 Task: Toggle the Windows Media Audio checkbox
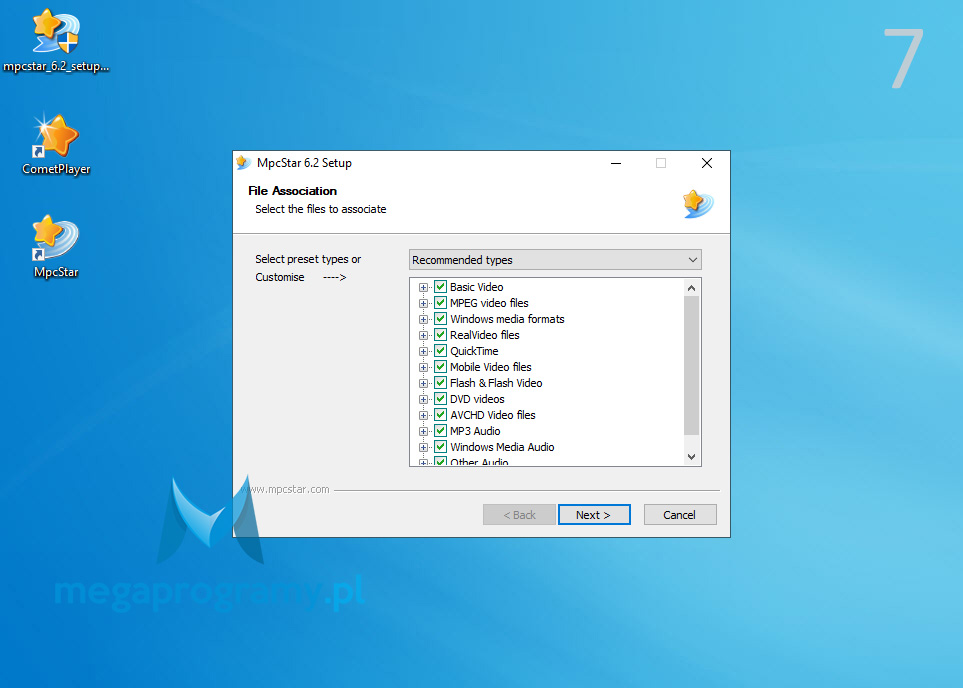[440, 447]
